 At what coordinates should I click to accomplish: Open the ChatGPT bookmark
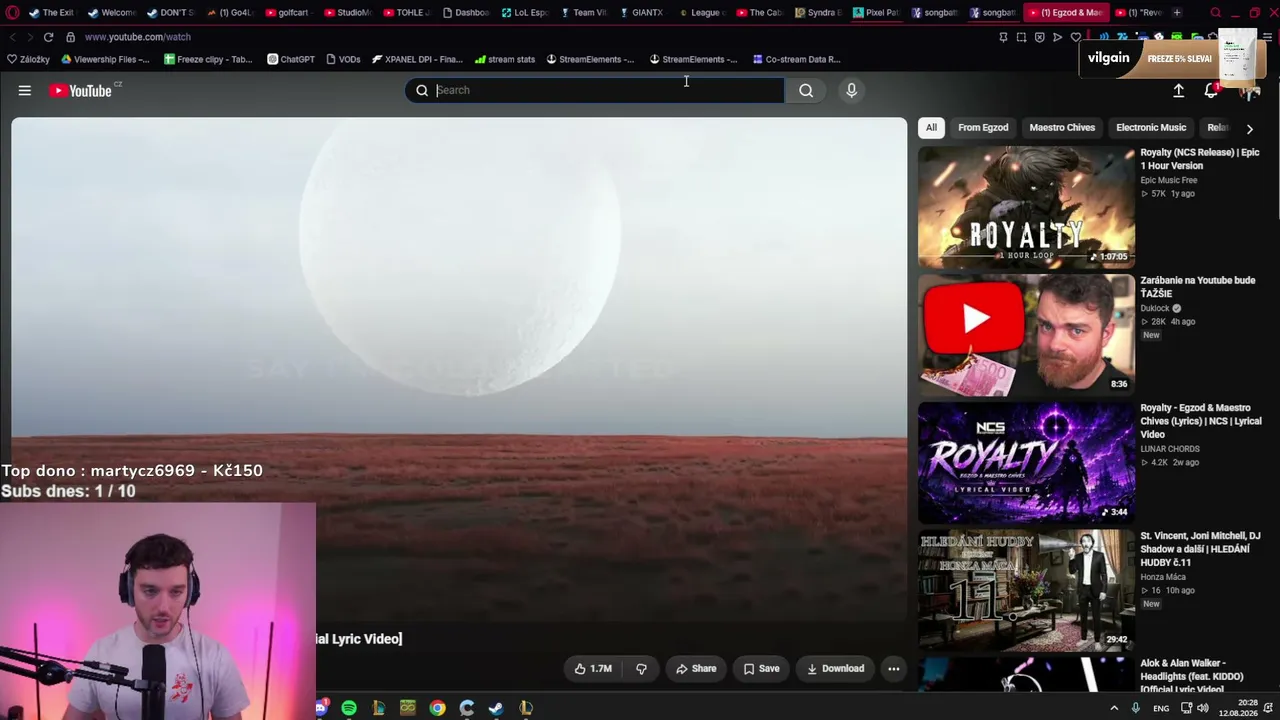pos(291,59)
